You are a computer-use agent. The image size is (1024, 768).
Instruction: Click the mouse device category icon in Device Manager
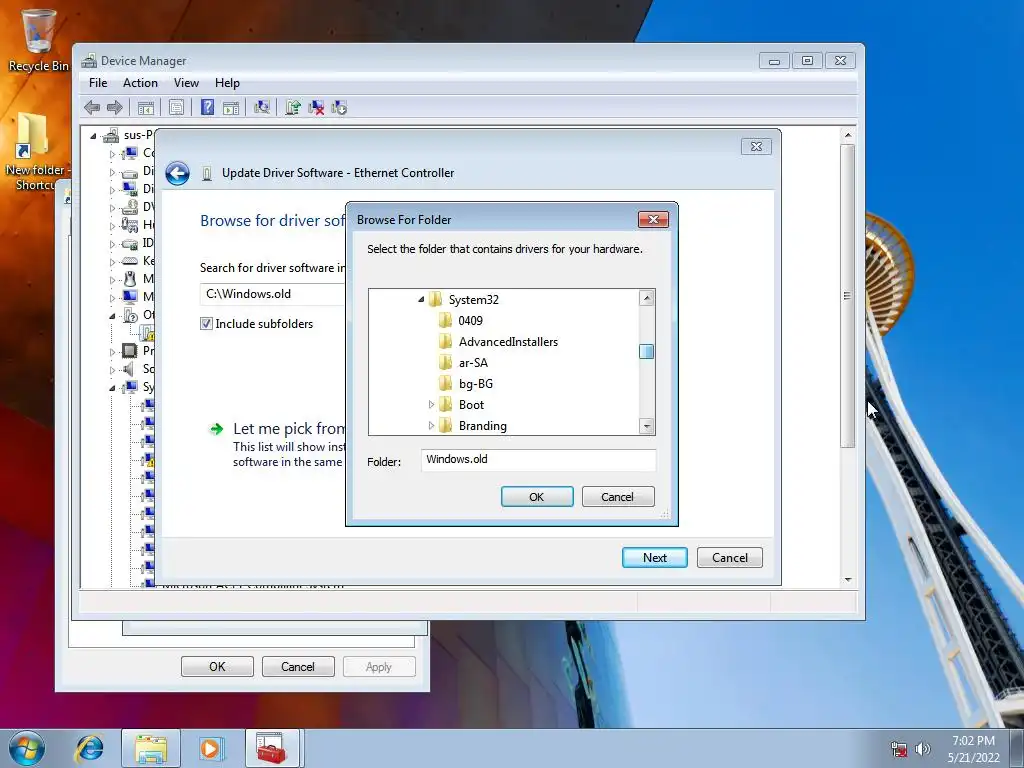pos(130,279)
